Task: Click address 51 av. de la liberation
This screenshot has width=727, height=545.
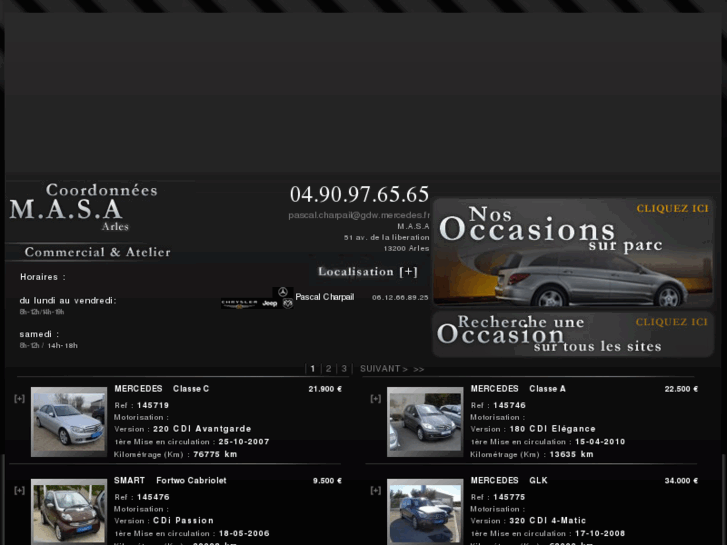Action: pos(386,237)
